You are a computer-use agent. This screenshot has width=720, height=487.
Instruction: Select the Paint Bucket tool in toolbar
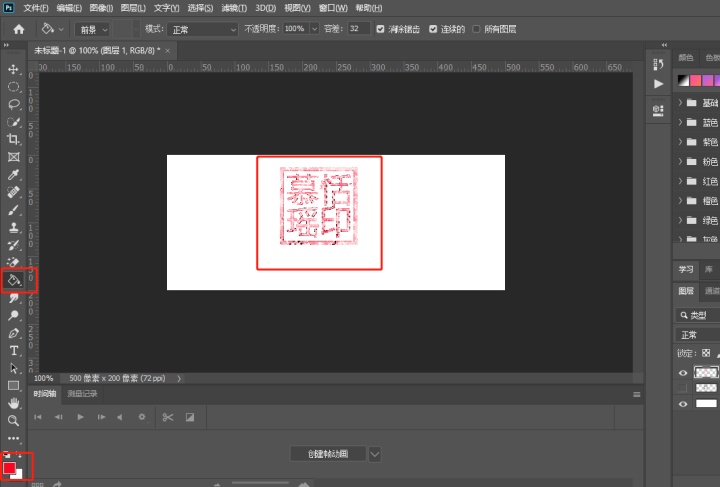[14, 280]
